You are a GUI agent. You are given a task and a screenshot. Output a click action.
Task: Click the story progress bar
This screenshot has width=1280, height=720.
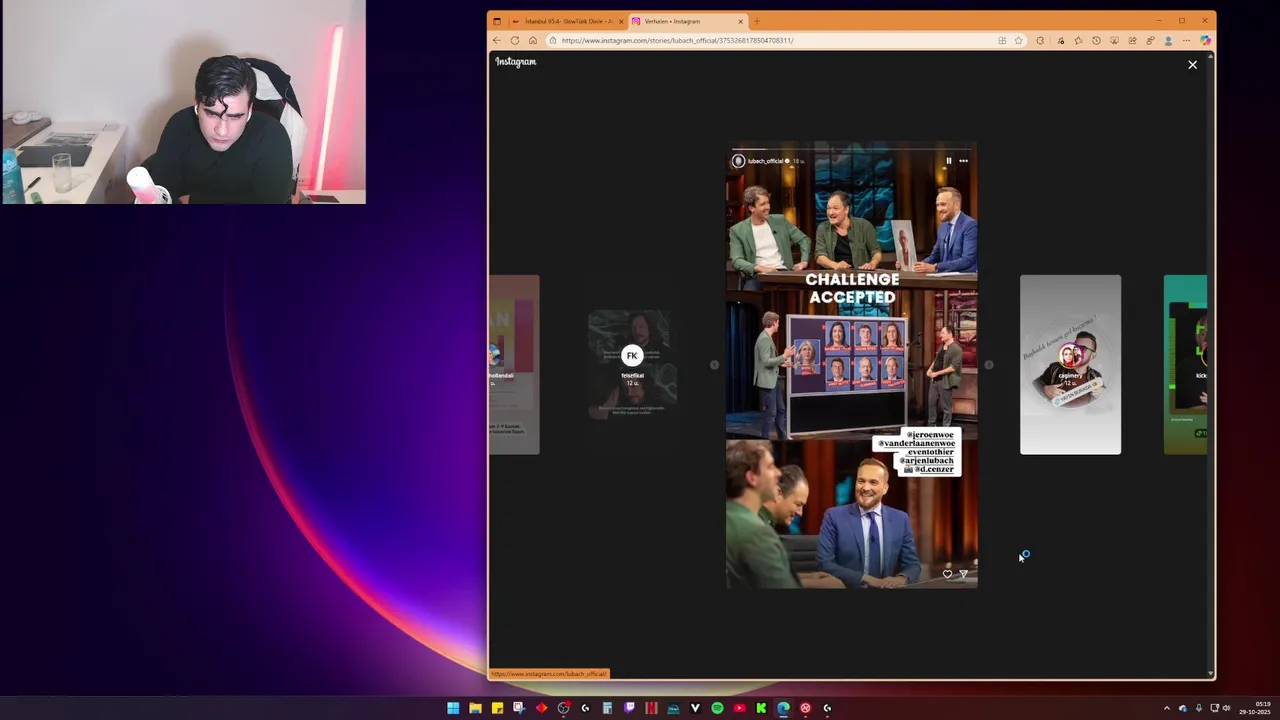852,150
